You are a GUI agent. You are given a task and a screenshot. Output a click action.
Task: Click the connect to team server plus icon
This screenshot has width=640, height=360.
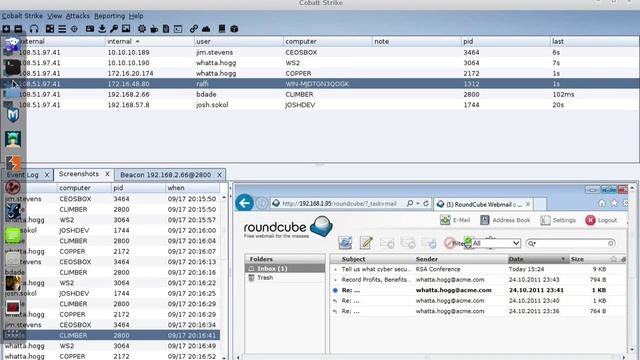tap(6, 29)
